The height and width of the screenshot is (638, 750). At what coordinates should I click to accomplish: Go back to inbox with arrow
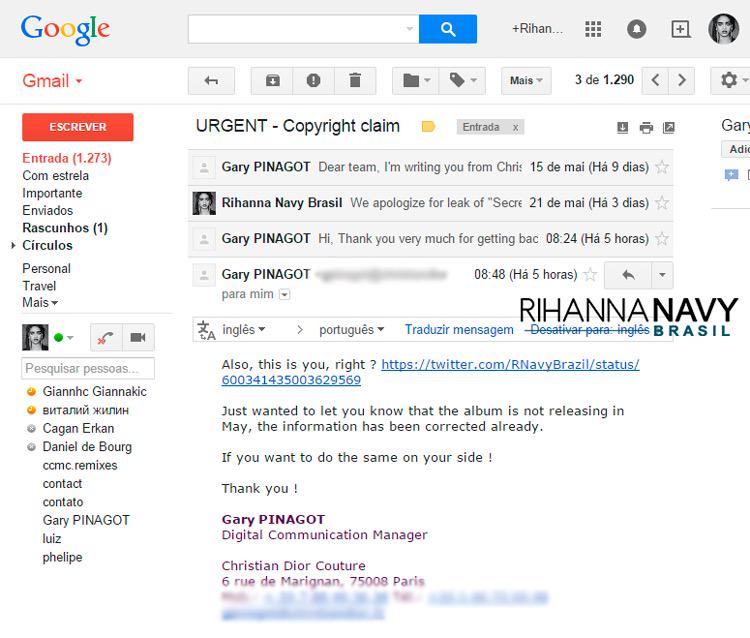coord(211,80)
